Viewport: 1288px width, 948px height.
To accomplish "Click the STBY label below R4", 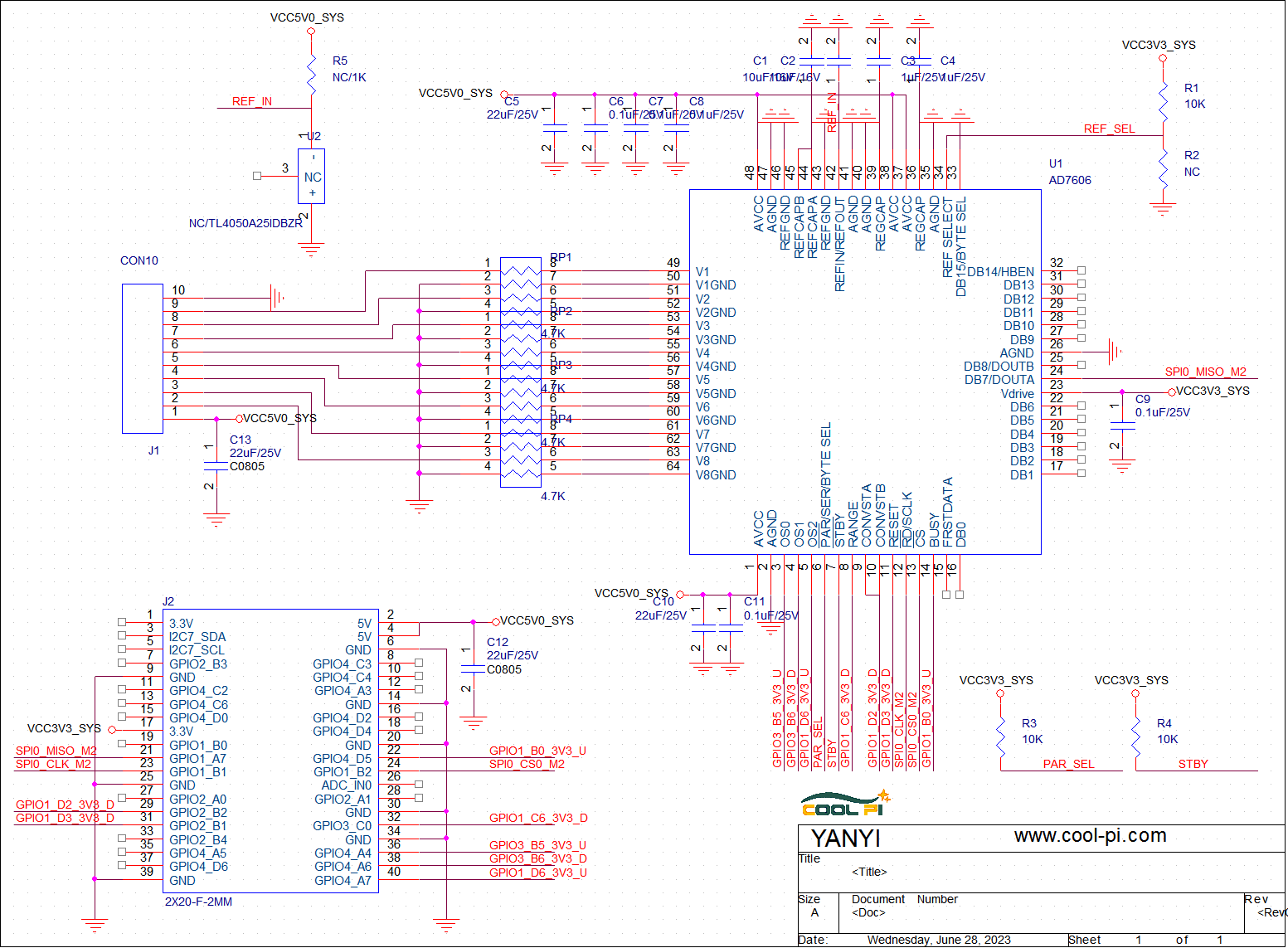I will point(1193,764).
